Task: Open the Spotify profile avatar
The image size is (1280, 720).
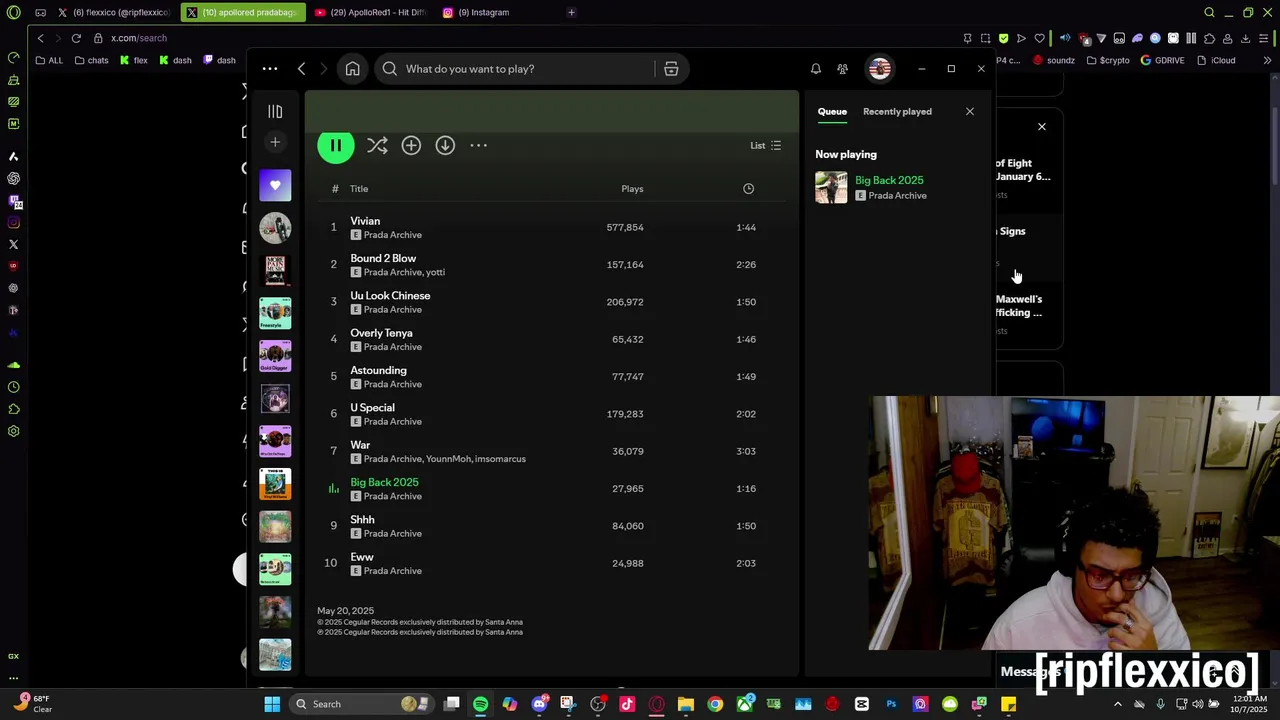Action: pyautogui.click(x=880, y=69)
